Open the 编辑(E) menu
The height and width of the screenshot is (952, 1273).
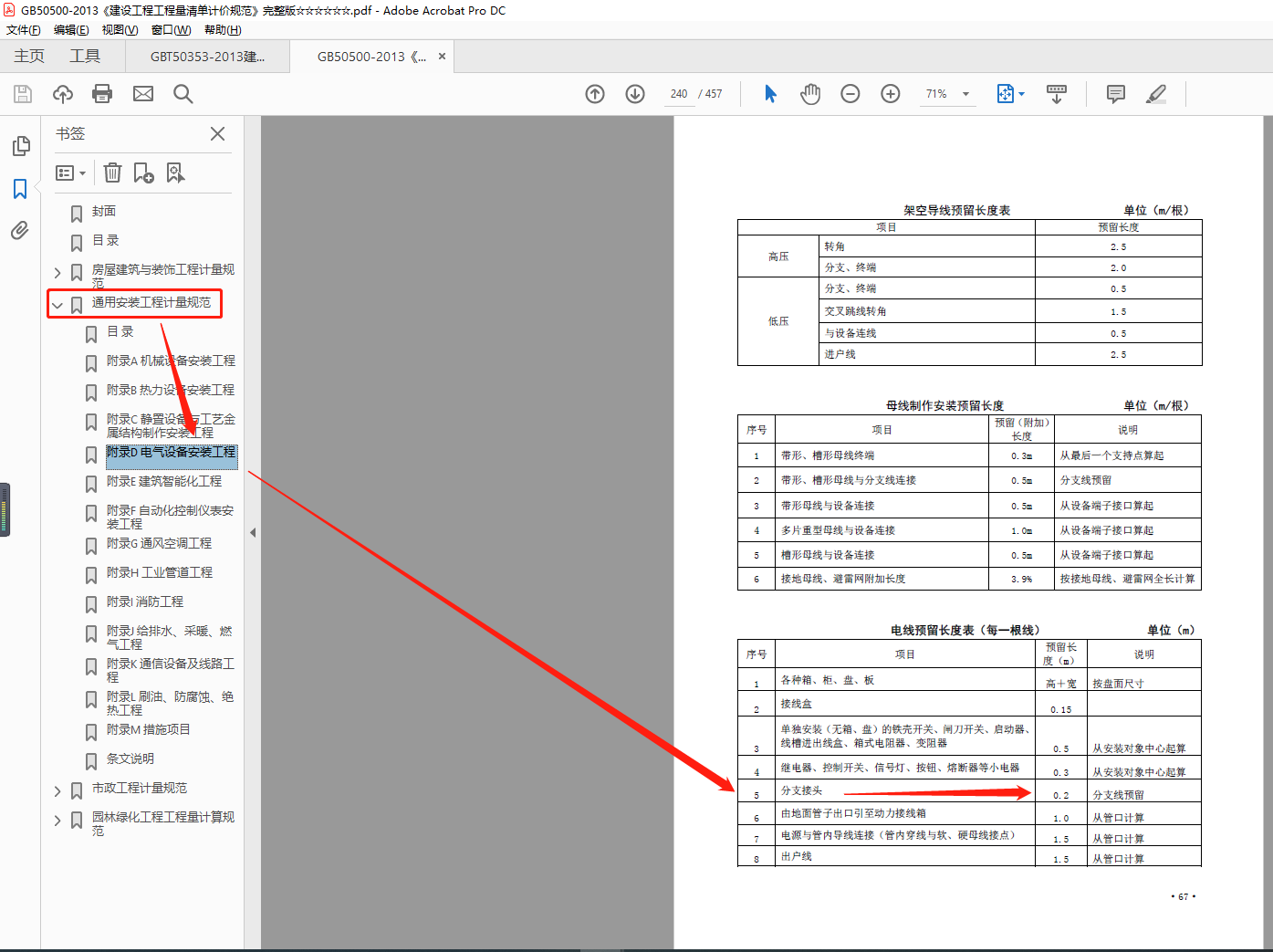(x=71, y=30)
